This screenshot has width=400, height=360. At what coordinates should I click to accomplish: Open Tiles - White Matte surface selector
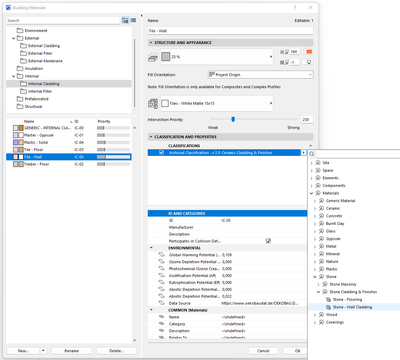(217, 103)
